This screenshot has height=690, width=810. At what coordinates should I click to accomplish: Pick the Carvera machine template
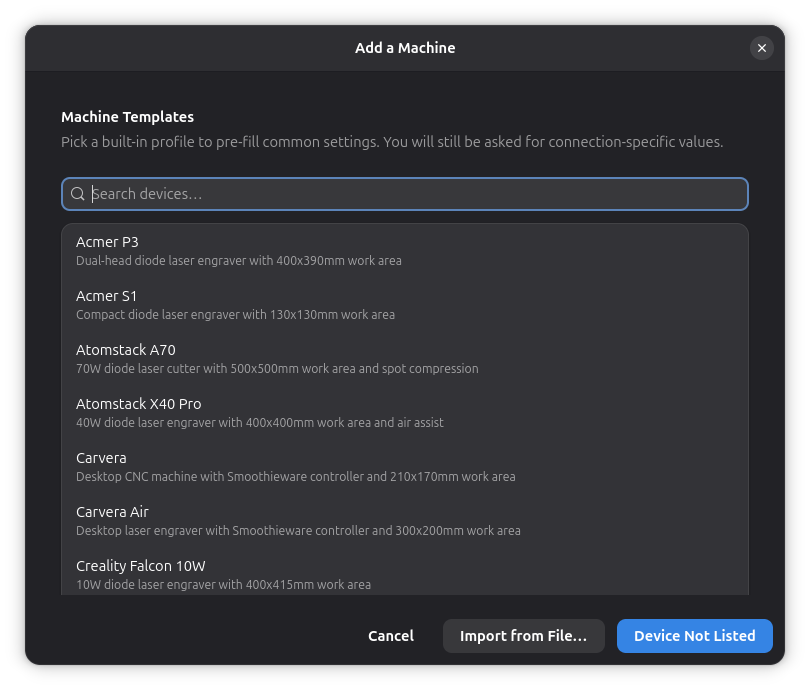click(404, 467)
